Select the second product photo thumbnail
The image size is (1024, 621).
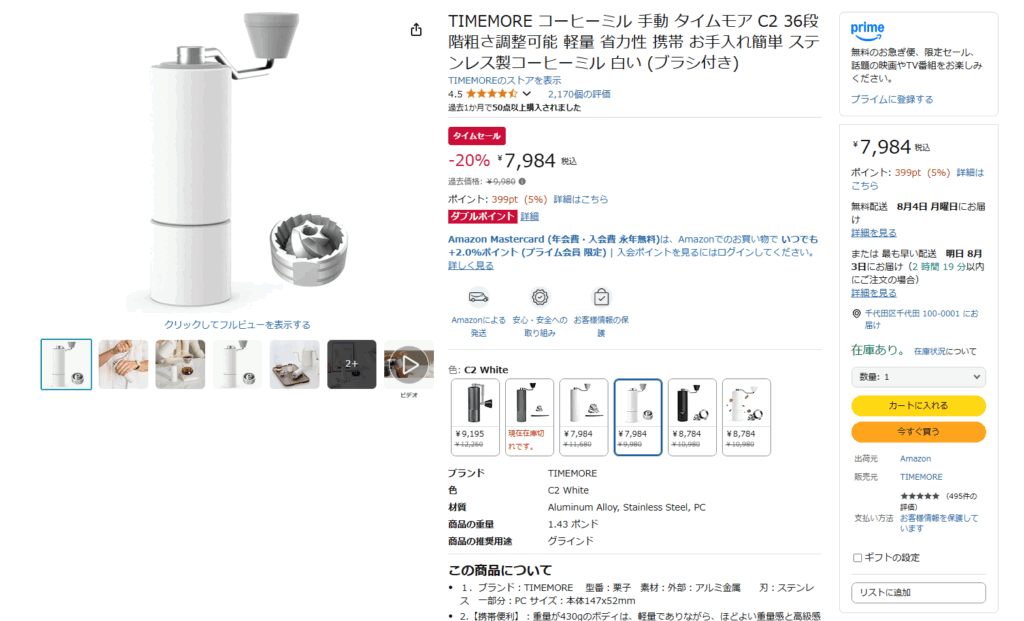click(x=123, y=364)
